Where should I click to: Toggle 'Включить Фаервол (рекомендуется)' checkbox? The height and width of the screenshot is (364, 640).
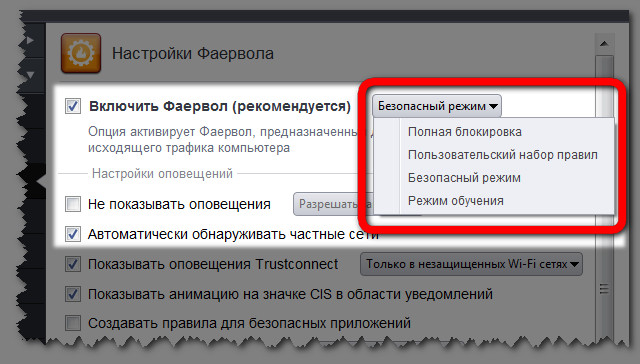coord(73,106)
